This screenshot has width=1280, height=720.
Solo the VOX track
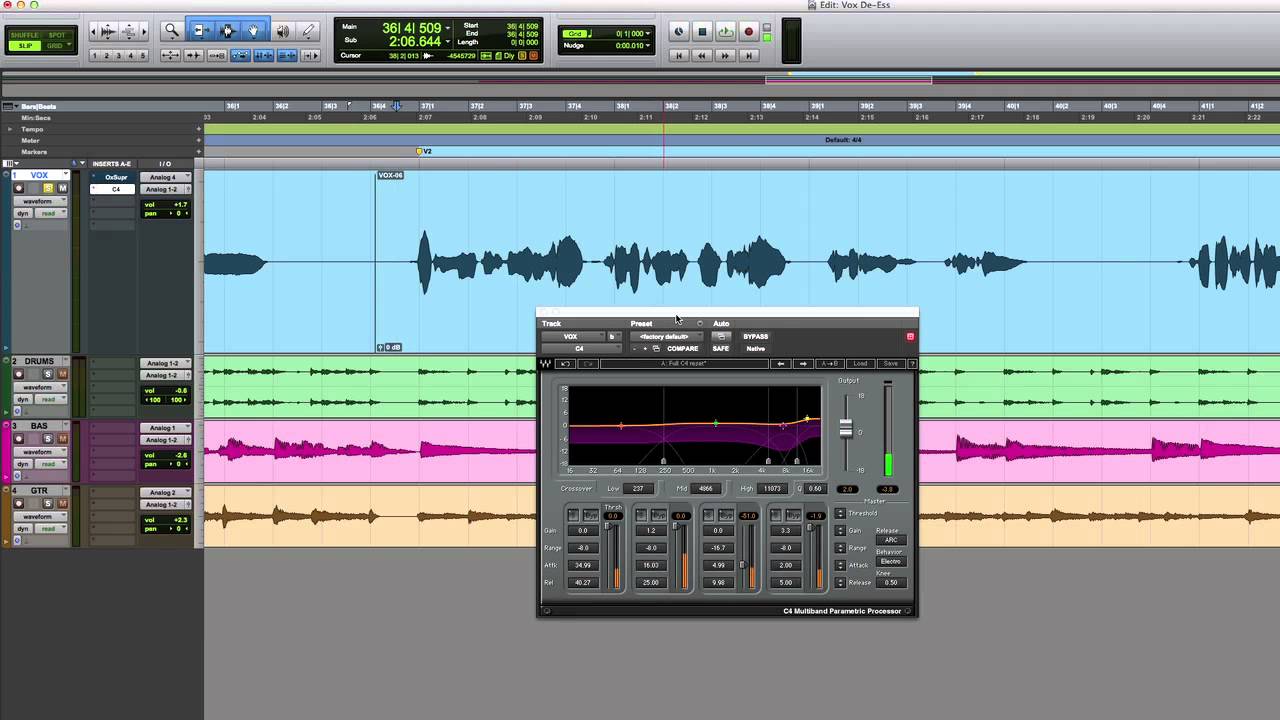point(47,188)
